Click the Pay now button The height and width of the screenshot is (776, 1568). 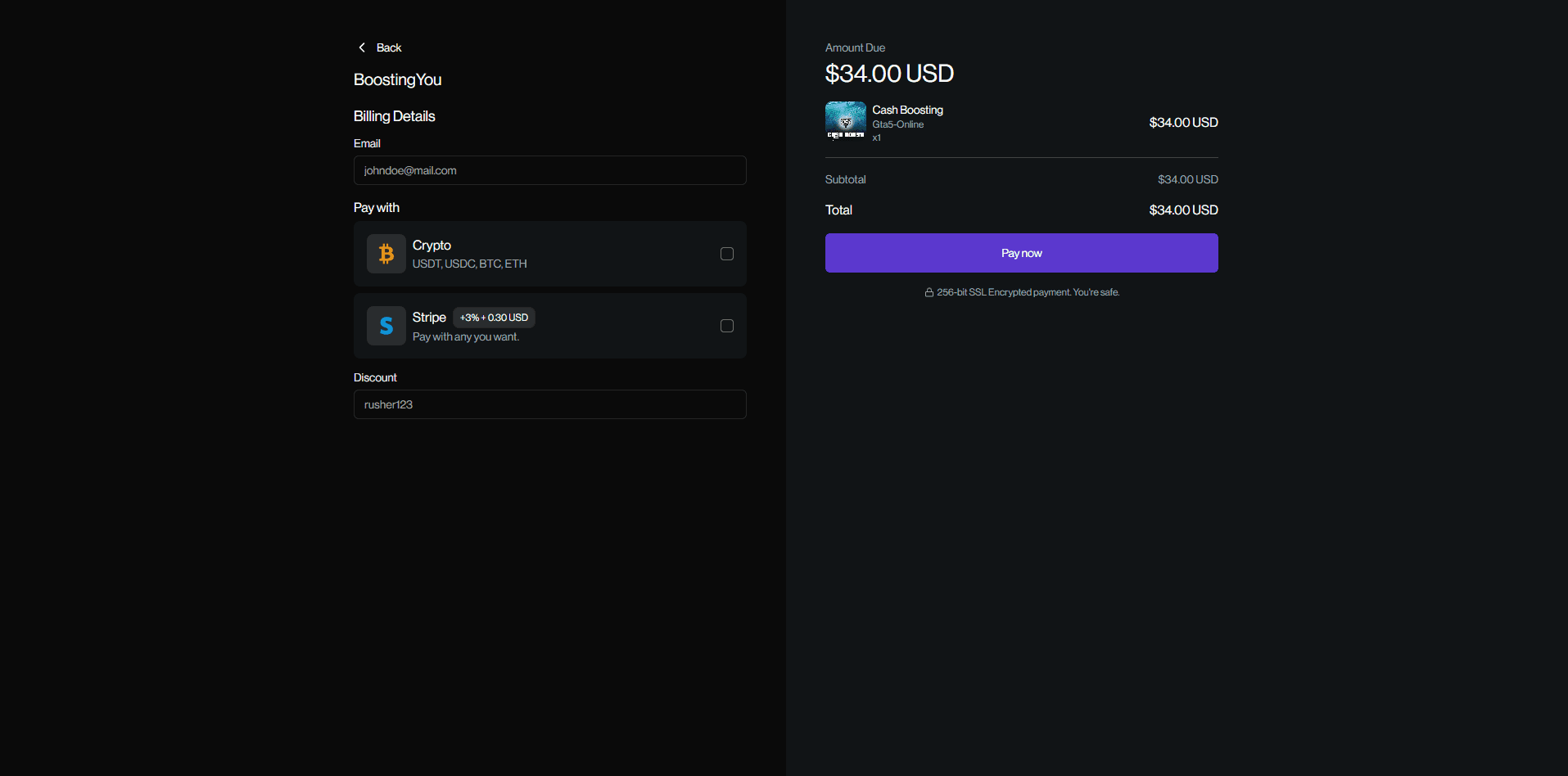pos(1022,253)
